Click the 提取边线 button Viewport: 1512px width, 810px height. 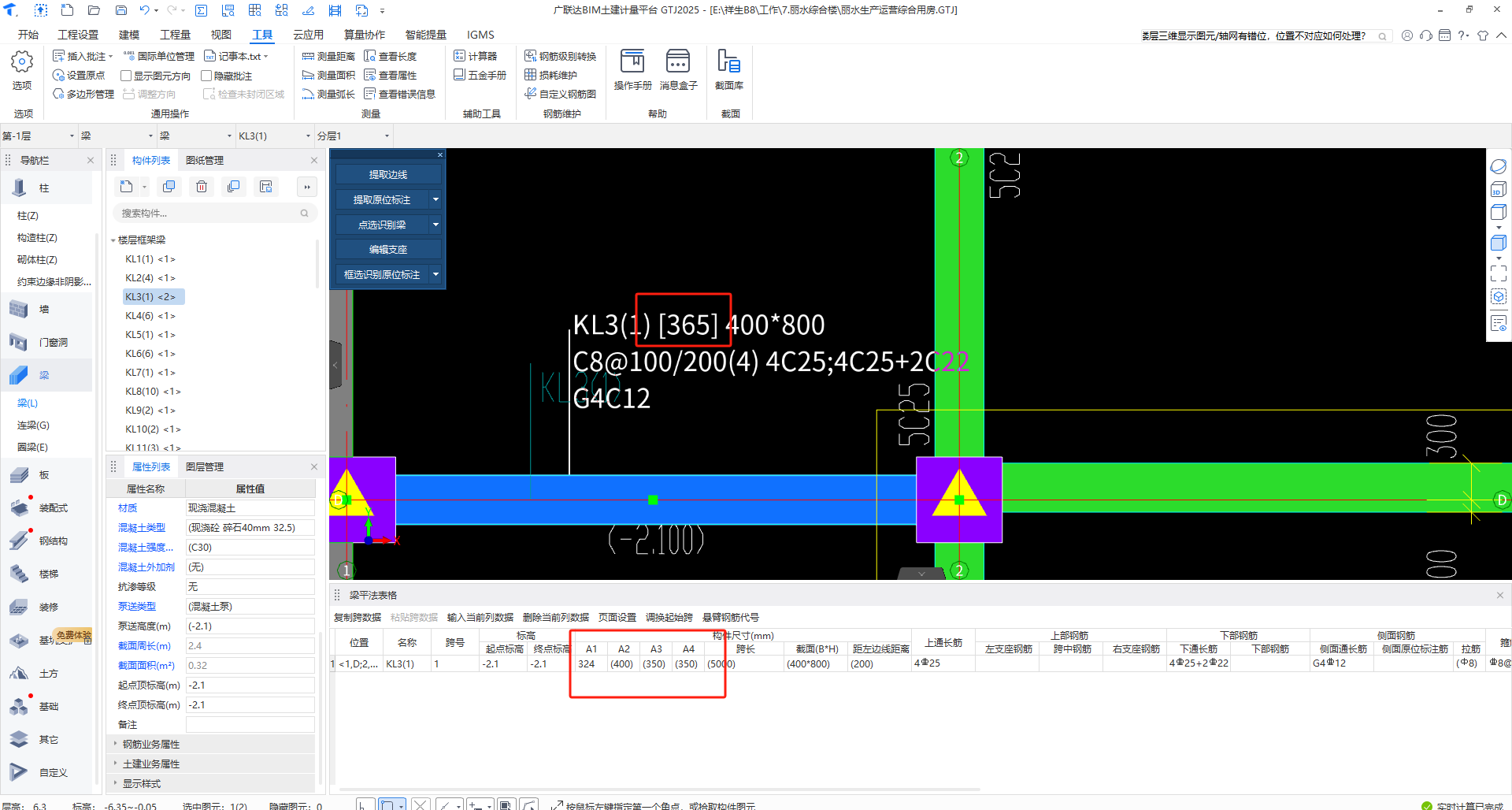click(x=388, y=174)
